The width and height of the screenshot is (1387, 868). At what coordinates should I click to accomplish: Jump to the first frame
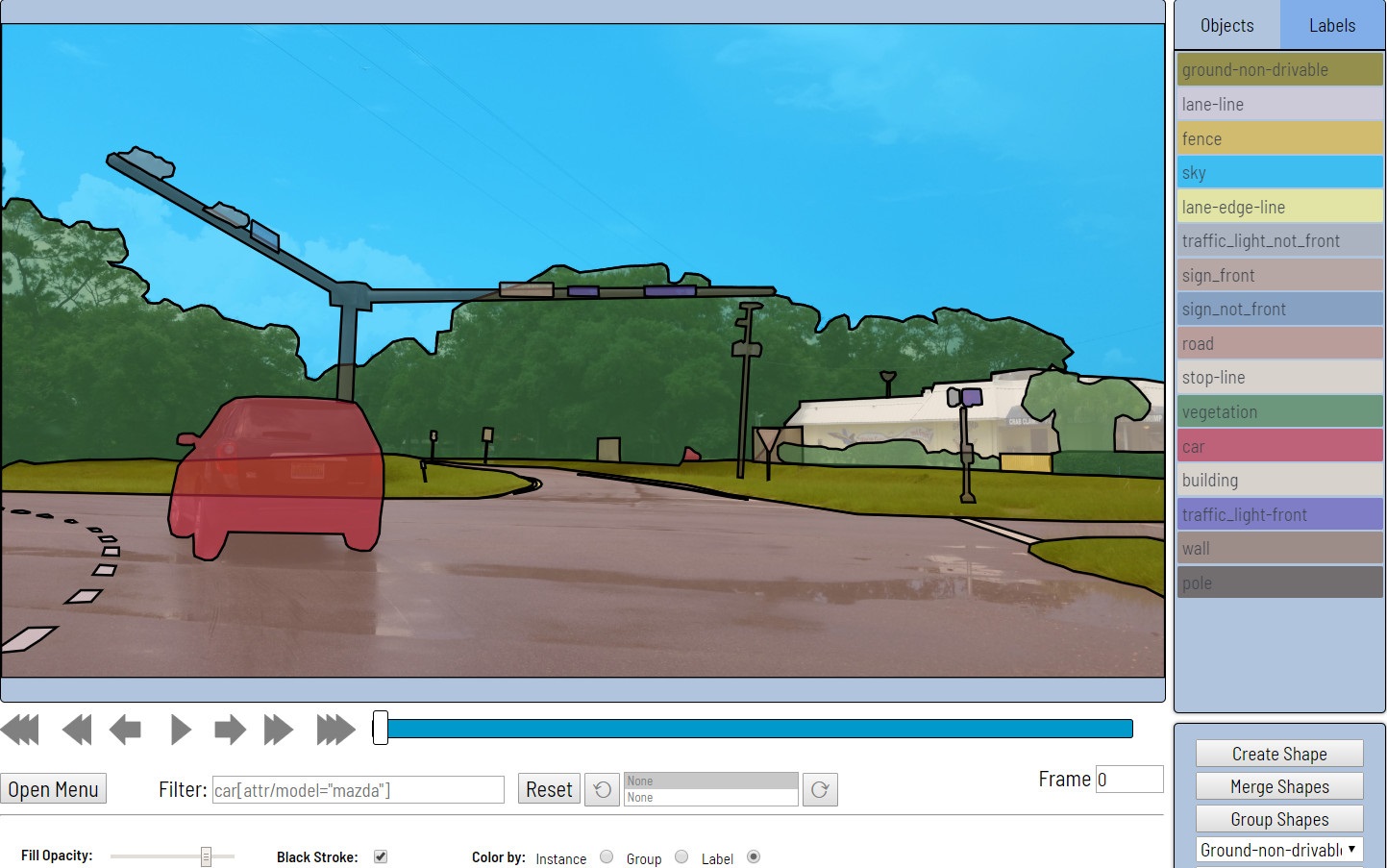[x=20, y=731]
